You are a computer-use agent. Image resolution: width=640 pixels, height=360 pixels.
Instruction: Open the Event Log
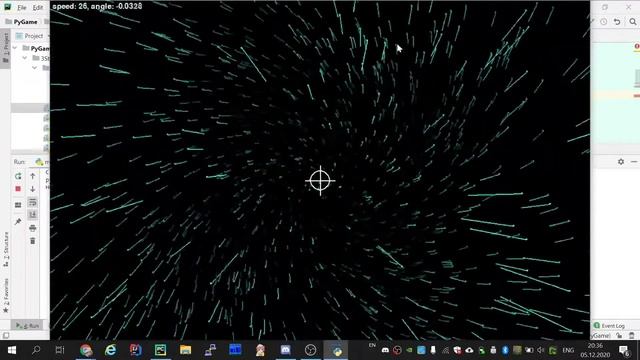[x=609, y=326]
